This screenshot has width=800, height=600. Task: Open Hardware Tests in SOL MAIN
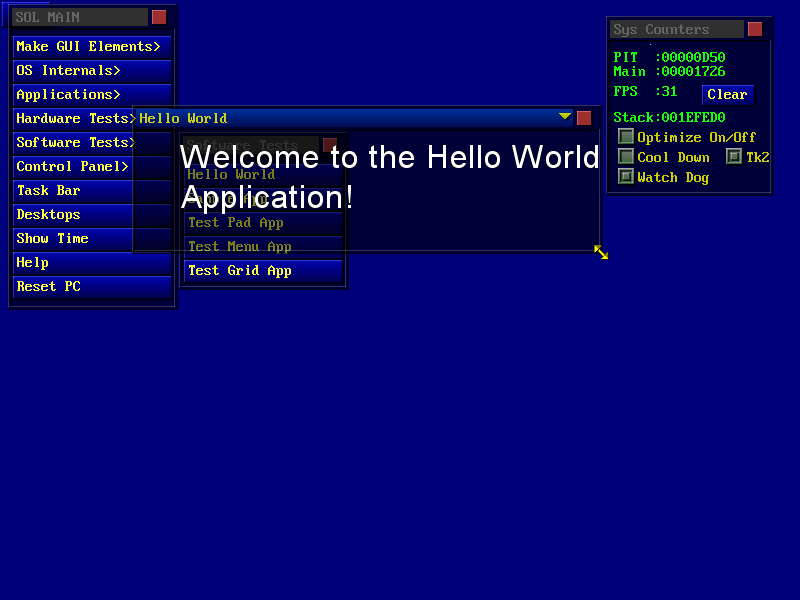click(x=73, y=119)
